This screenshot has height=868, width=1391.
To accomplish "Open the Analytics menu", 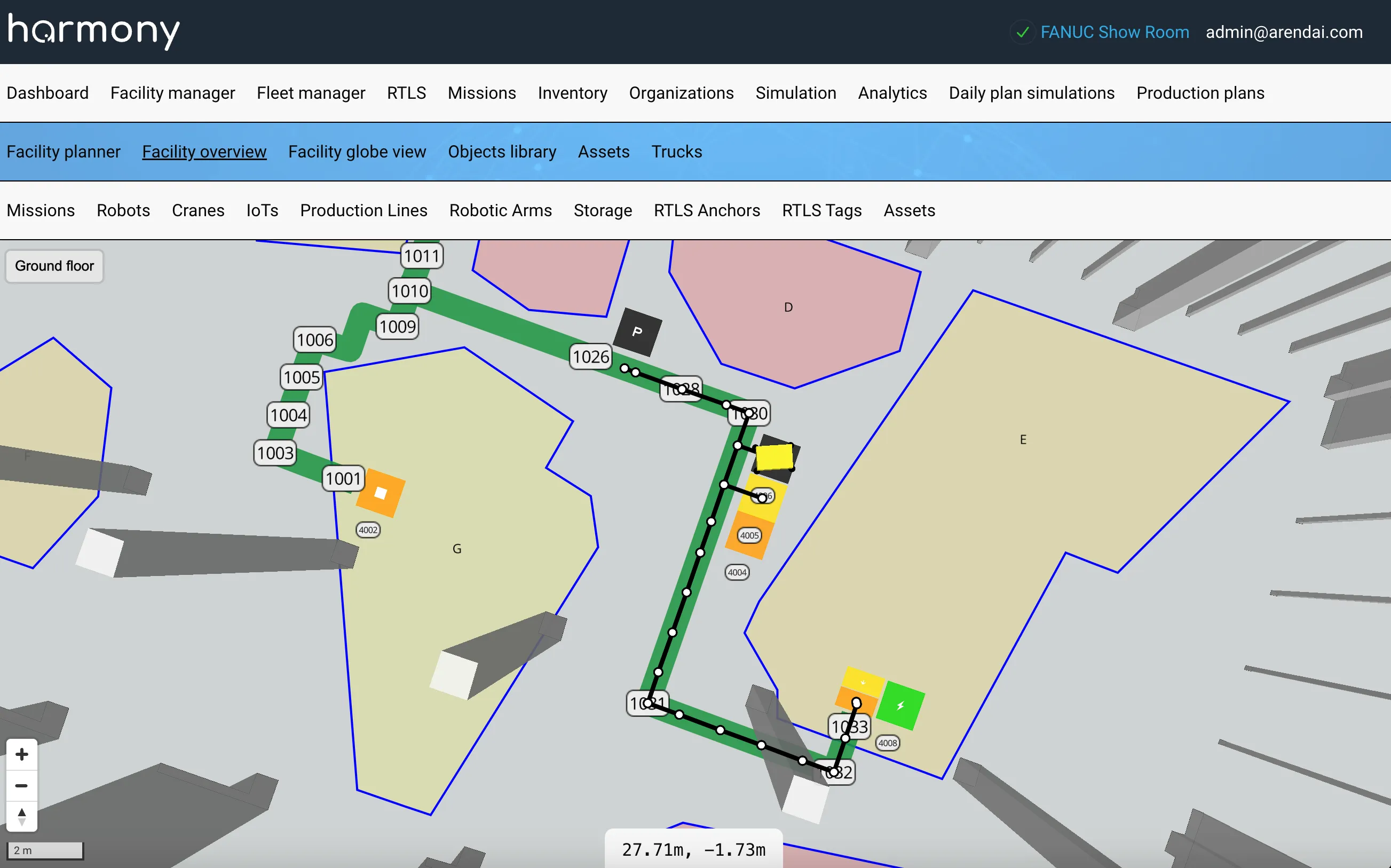I will tap(892, 92).
